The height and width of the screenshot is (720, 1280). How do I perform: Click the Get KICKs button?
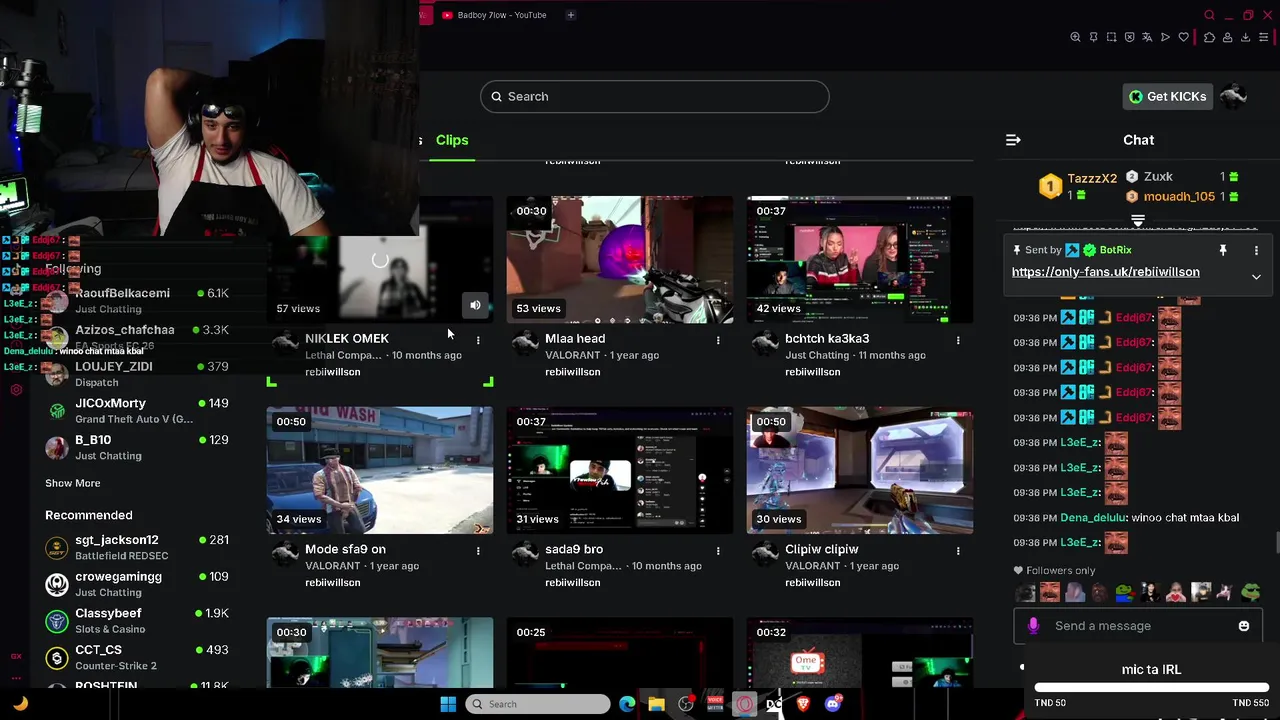(x=1168, y=96)
